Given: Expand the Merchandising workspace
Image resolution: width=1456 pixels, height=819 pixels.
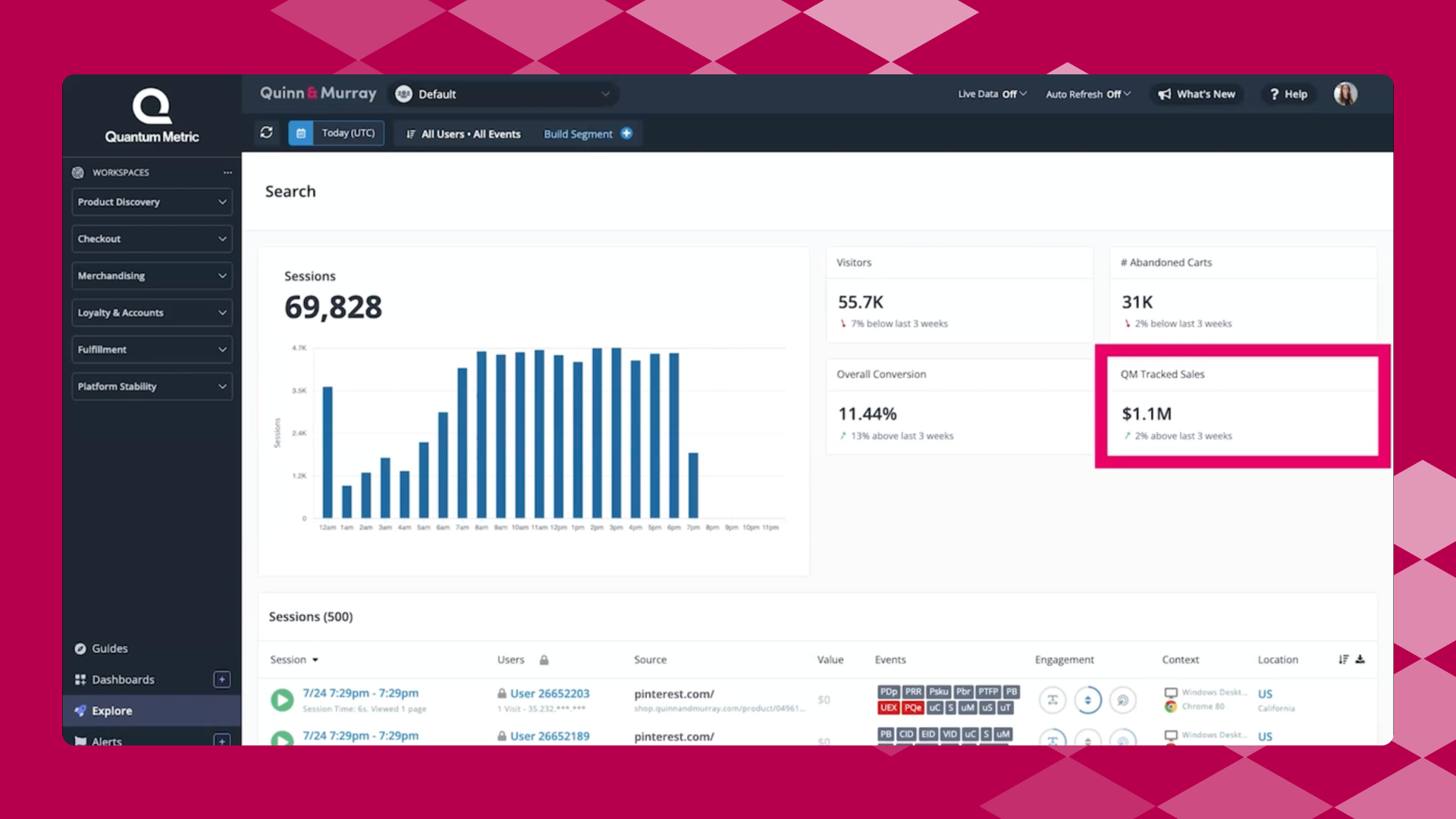Looking at the screenshot, I should 152,276.
